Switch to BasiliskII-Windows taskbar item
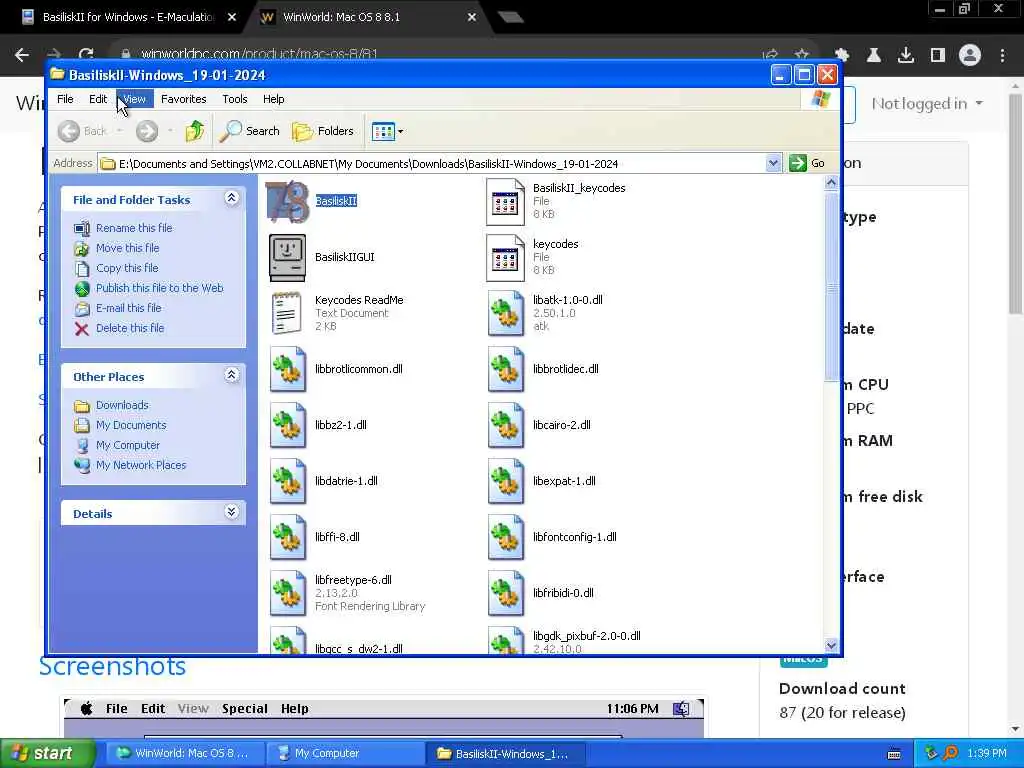 point(505,754)
